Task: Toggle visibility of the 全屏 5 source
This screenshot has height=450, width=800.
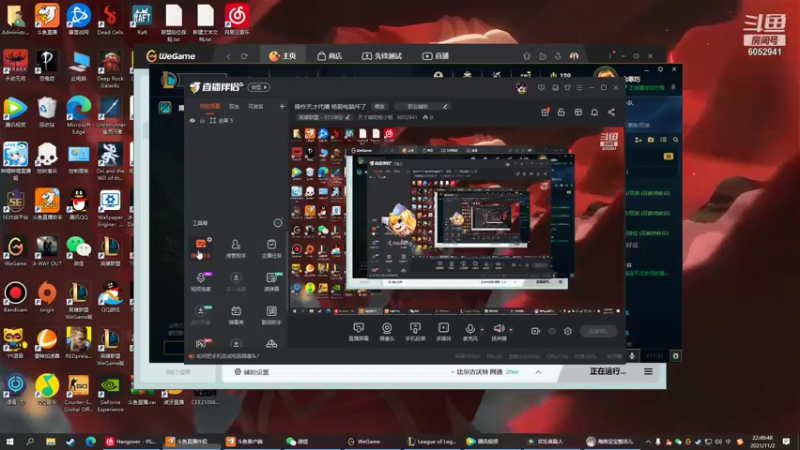Action: click(192, 120)
